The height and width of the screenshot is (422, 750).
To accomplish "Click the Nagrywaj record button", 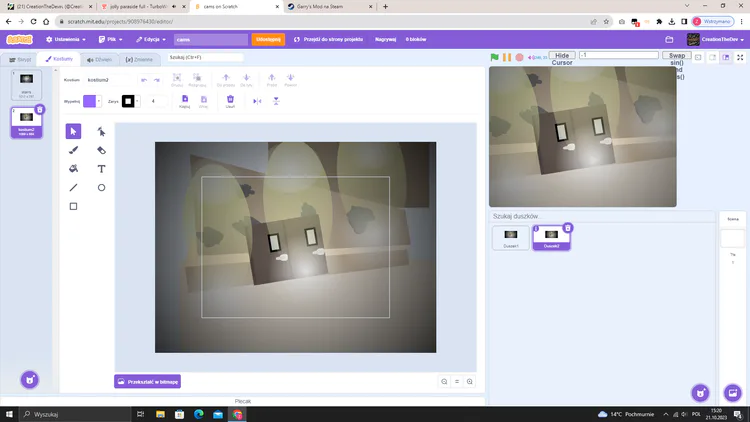I will click(386, 39).
